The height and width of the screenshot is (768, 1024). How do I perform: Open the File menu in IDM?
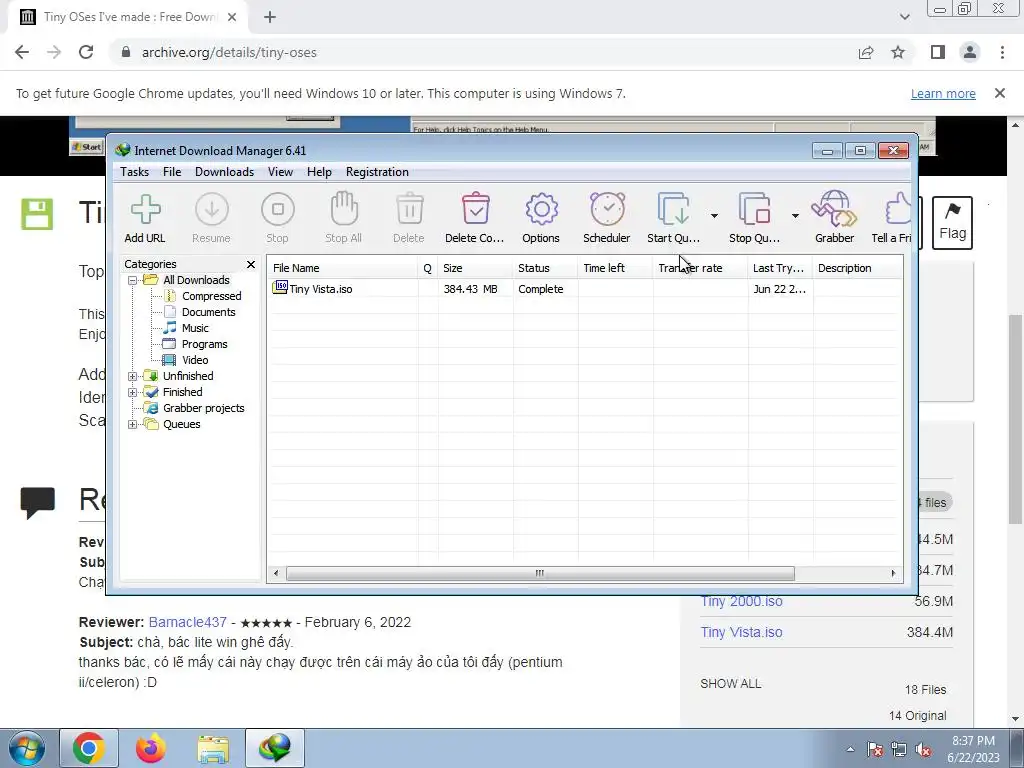point(172,172)
